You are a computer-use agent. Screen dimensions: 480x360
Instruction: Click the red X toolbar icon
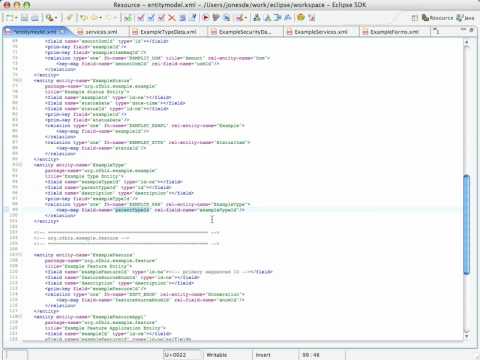click(x=172, y=18)
